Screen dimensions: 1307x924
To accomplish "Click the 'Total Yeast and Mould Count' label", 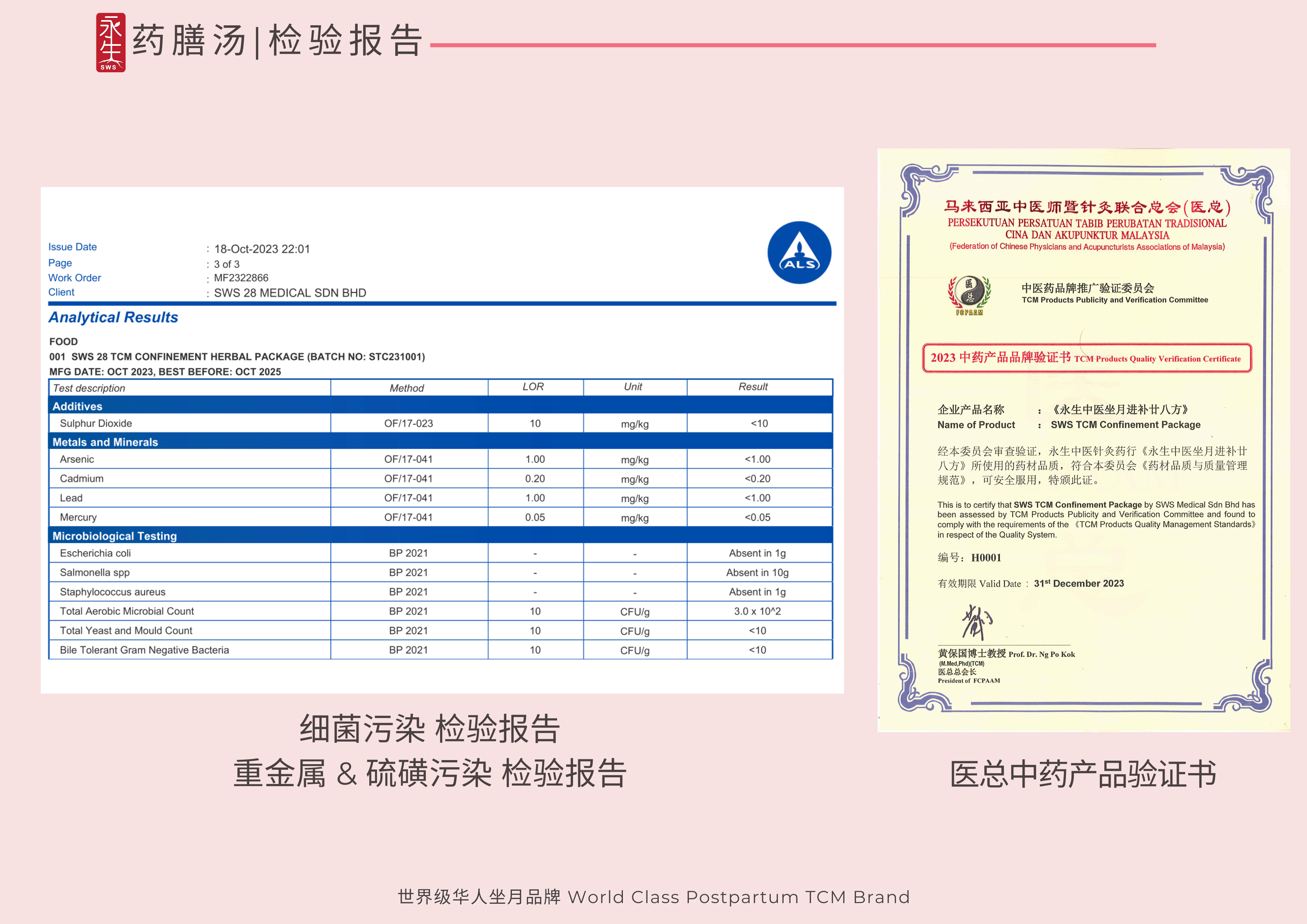I will click(x=126, y=630).
